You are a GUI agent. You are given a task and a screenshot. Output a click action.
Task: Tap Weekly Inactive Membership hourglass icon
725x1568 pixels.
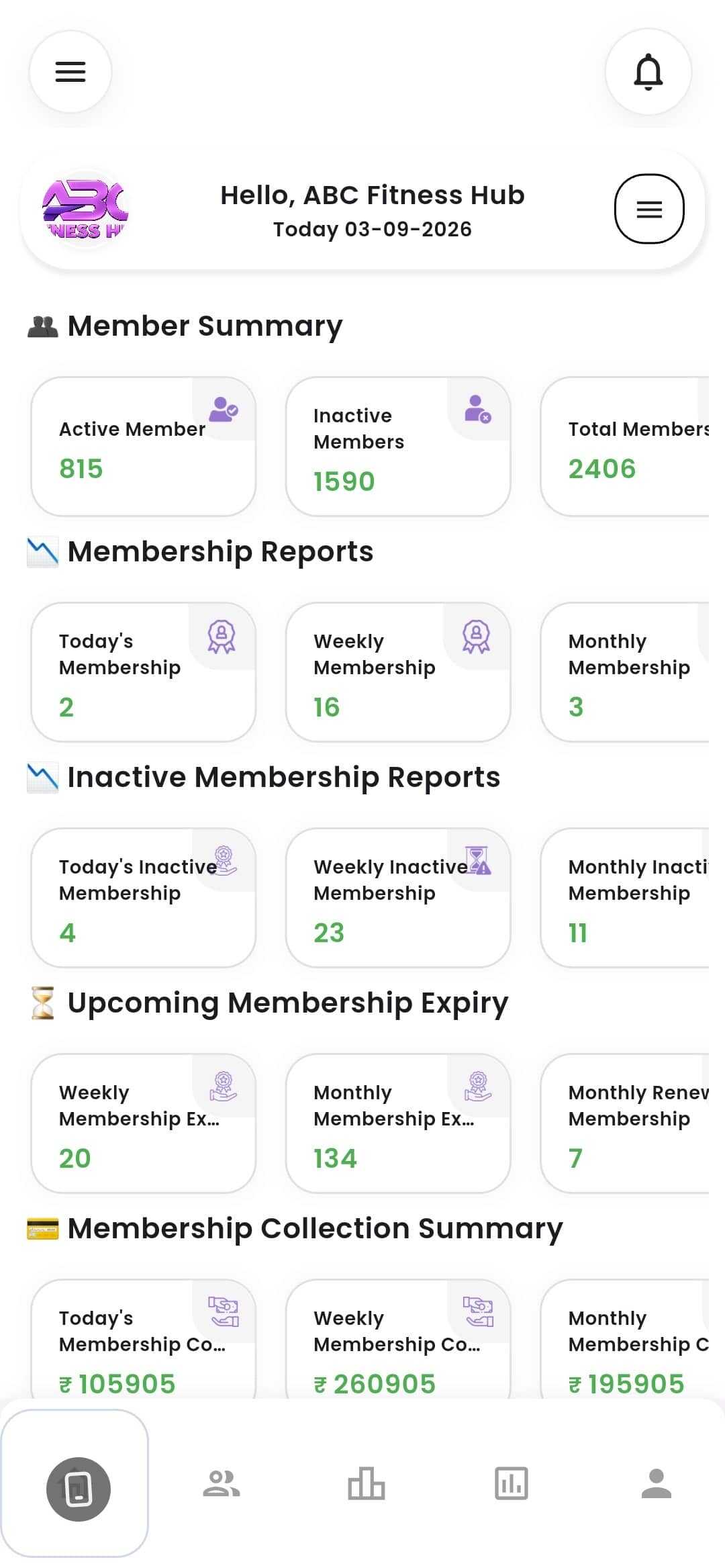(x=479, y=860)
